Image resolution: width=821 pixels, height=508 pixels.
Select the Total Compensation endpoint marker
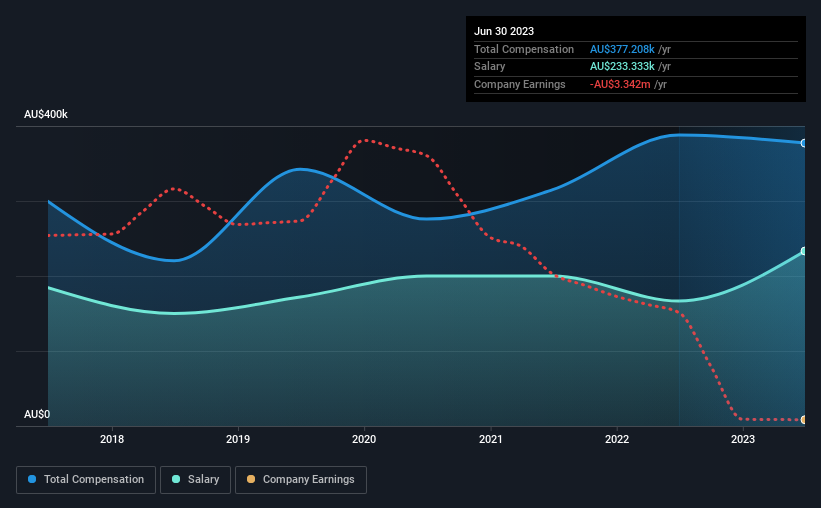(803, 143)
